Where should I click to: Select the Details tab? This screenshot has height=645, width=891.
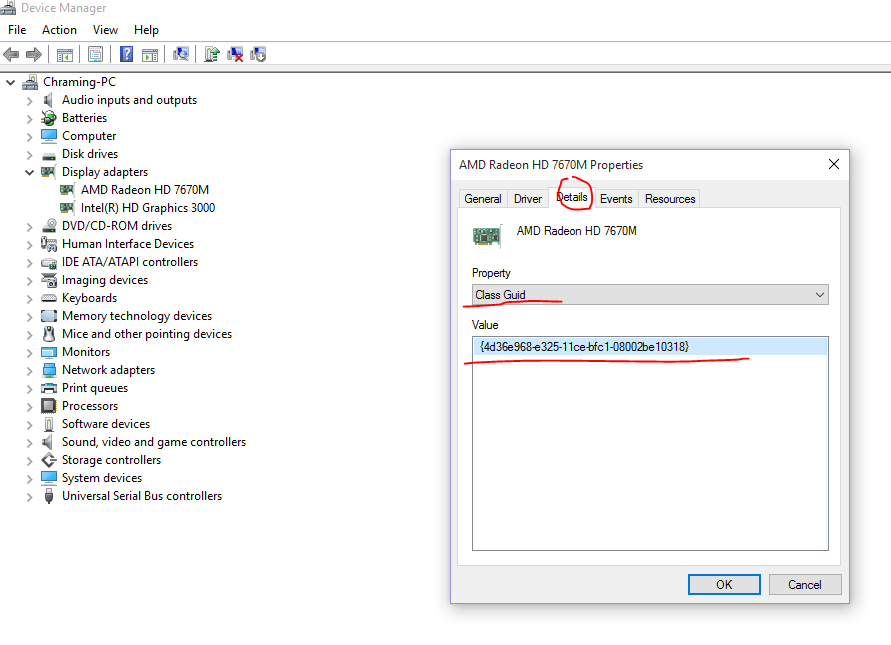pos(572,197)
